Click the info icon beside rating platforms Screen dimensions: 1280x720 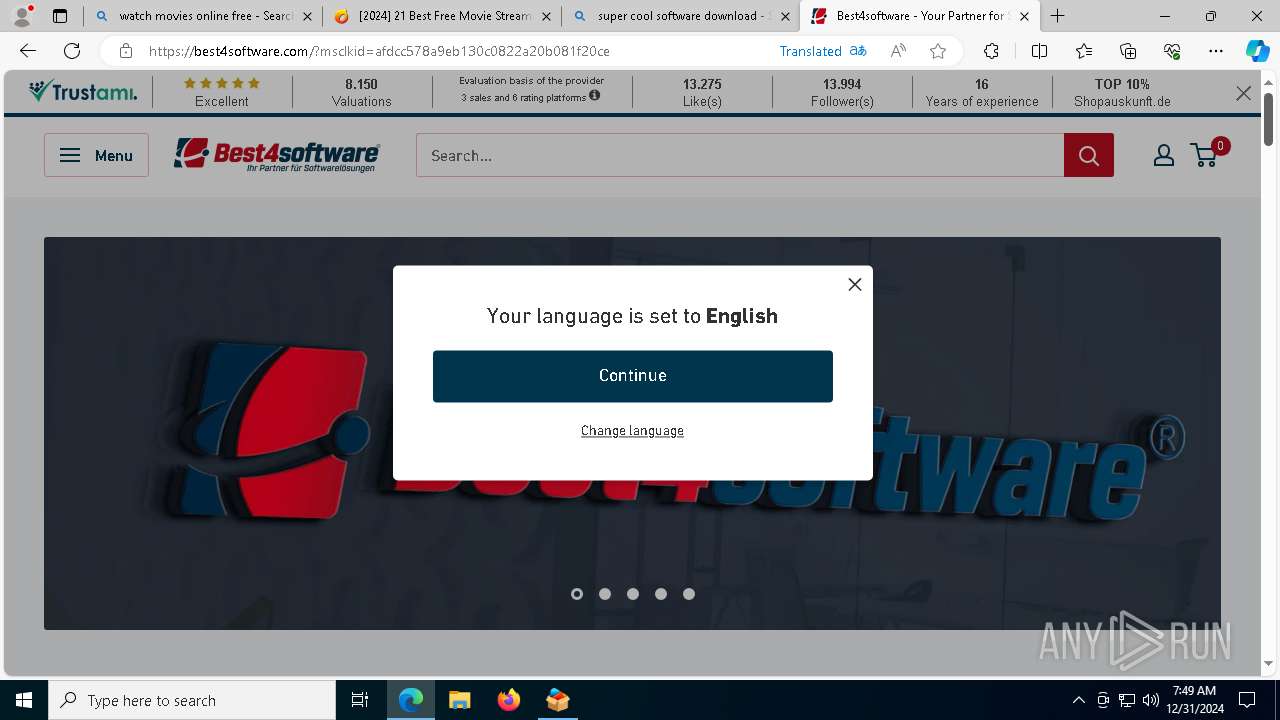pyautogui.click(x=595, y=96)
